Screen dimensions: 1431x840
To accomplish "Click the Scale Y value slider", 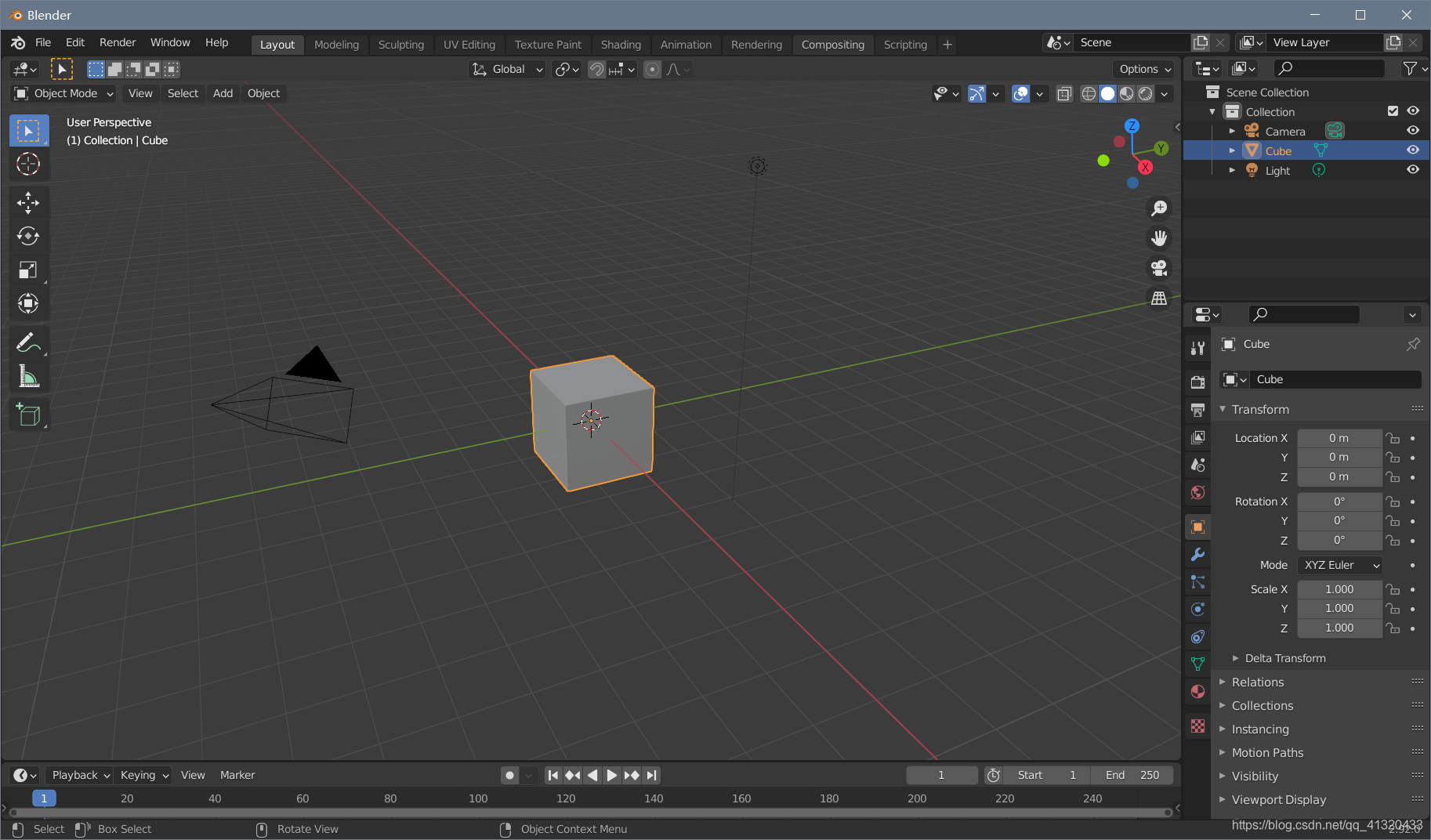I will coord(1340,608).
